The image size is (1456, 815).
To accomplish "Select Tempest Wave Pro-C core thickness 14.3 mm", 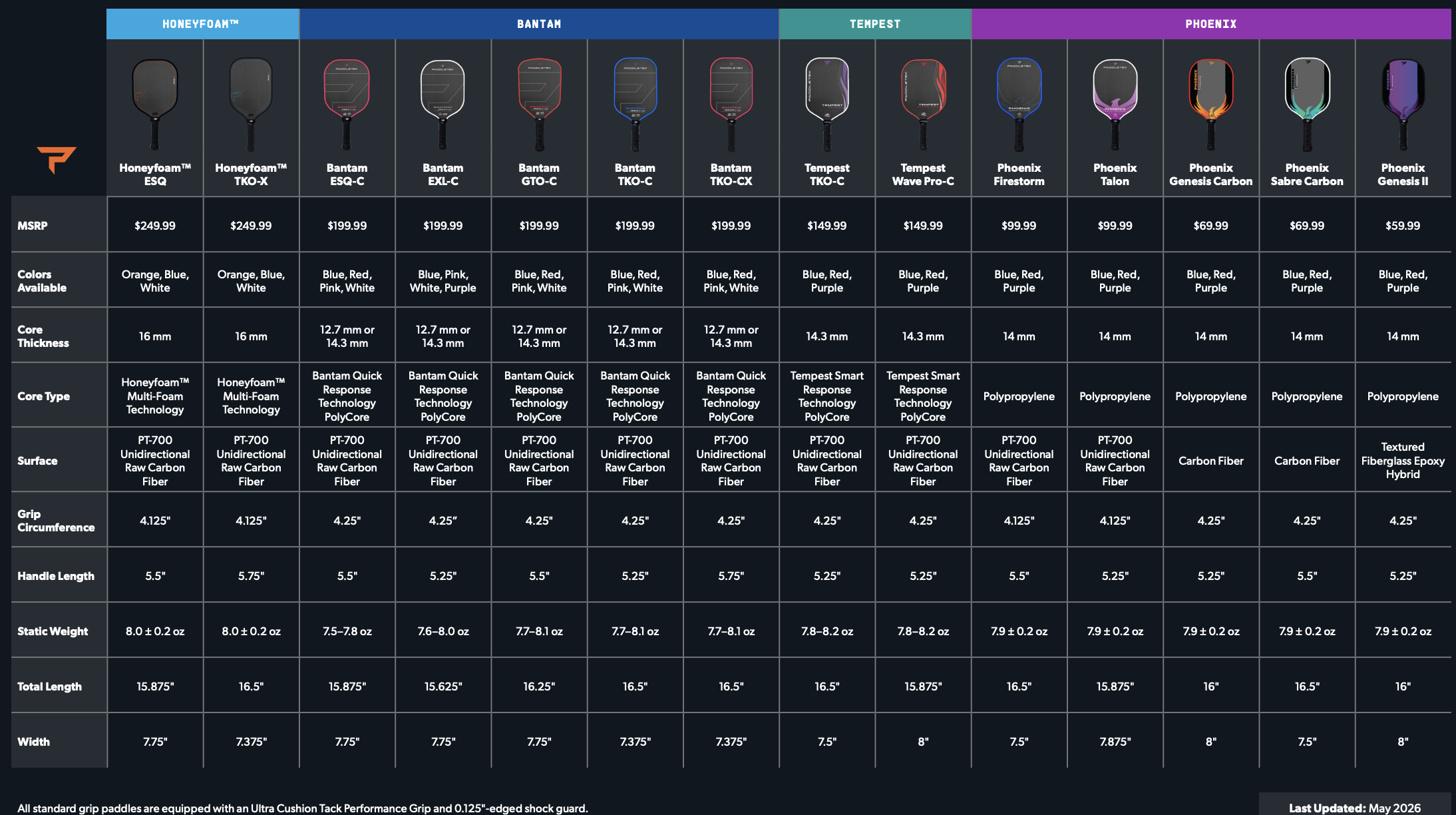I will tap(923, 336).
